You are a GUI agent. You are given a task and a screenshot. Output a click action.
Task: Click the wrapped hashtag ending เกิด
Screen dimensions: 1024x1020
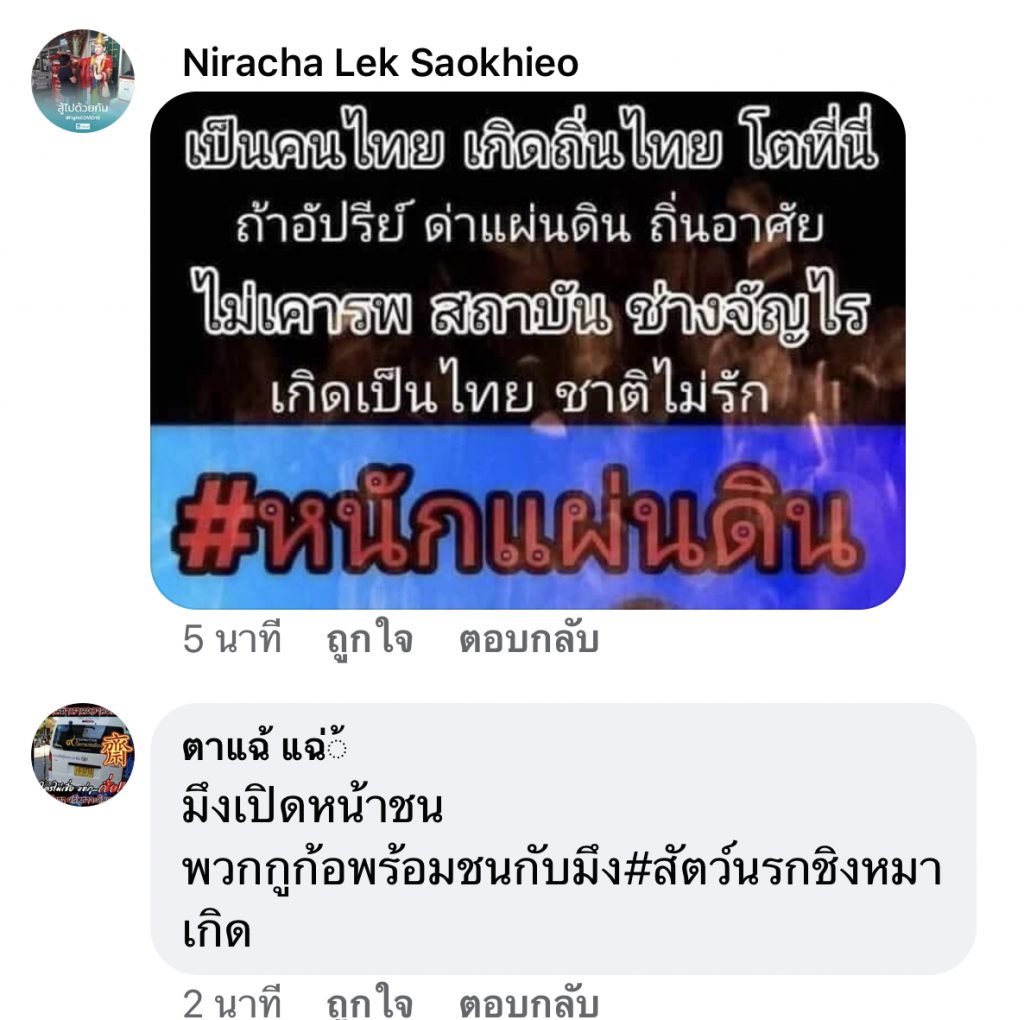(217, 931)
